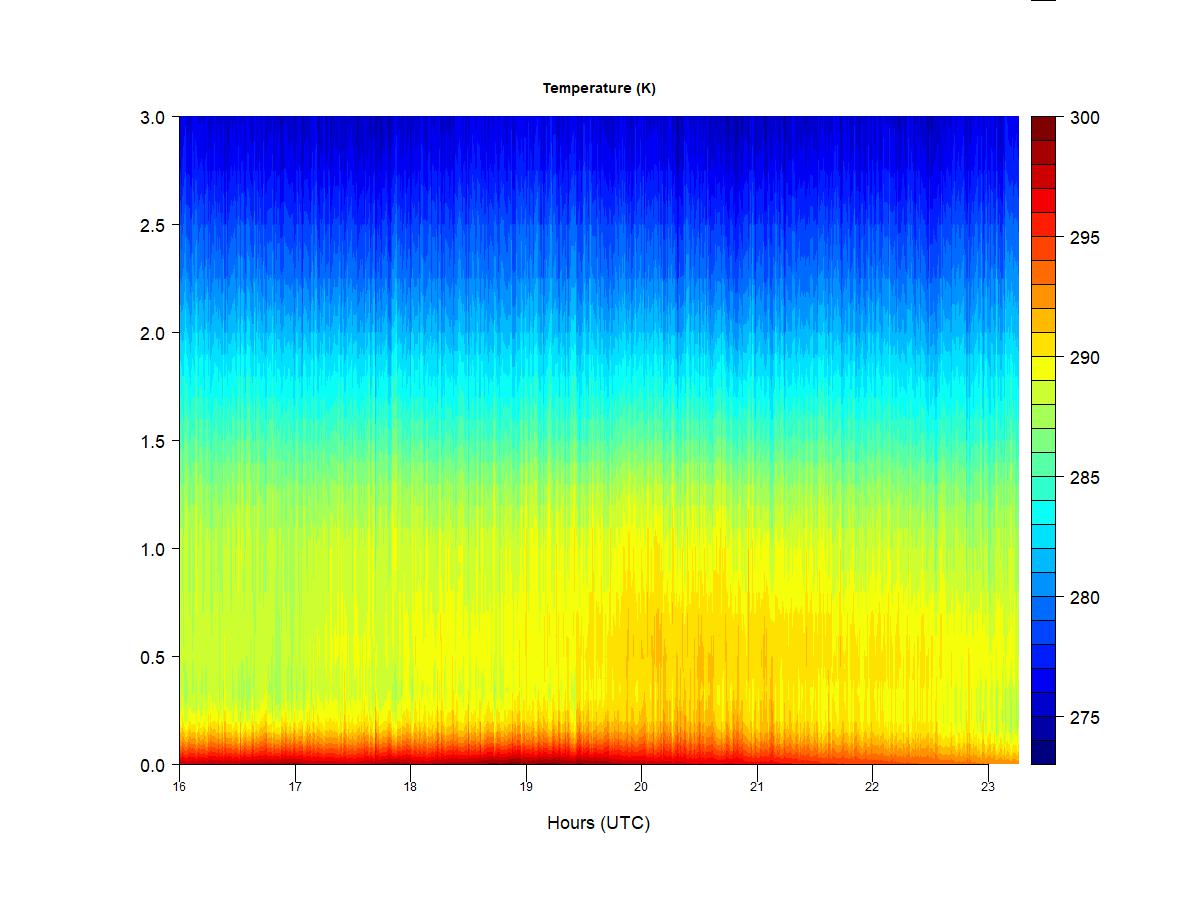Select the bright cyan colorbar swatch
The width and height of the screenshot is (1200, 900).
[x=1043, y=512]
